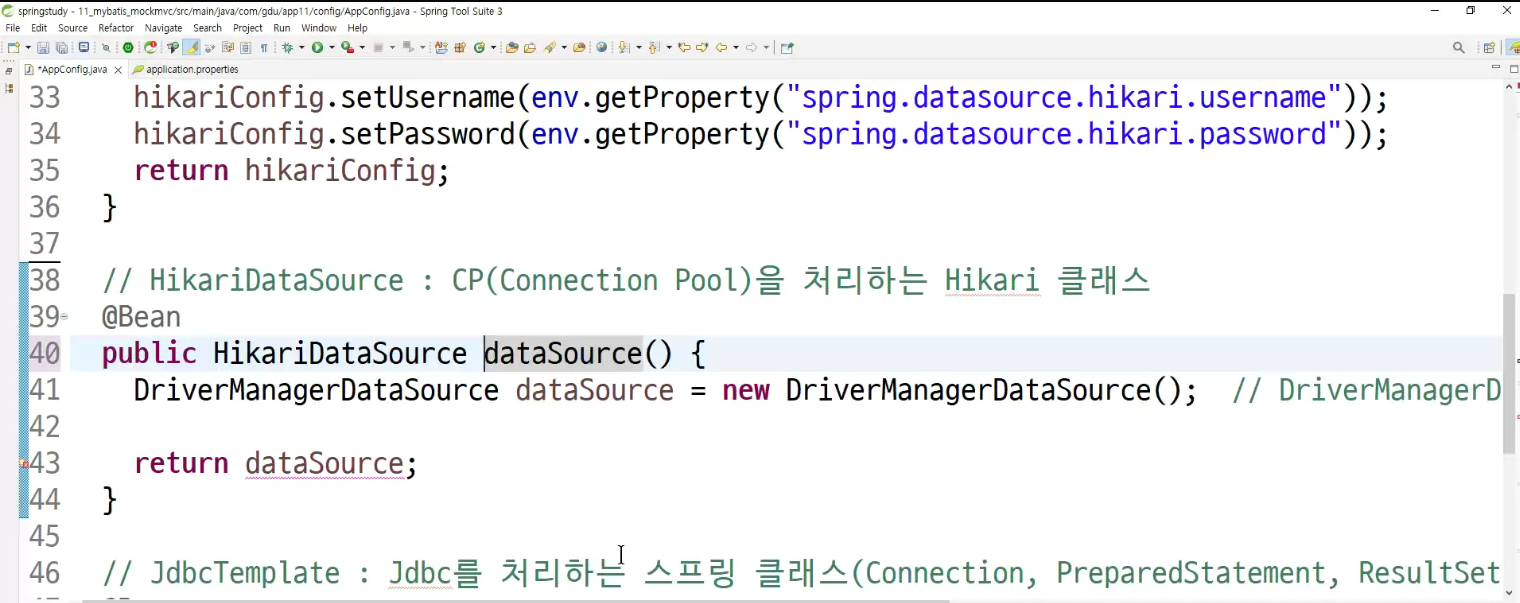
Task: Close the AppConfig.java tab
Action: pyautogui.click(x=118, y=70)
